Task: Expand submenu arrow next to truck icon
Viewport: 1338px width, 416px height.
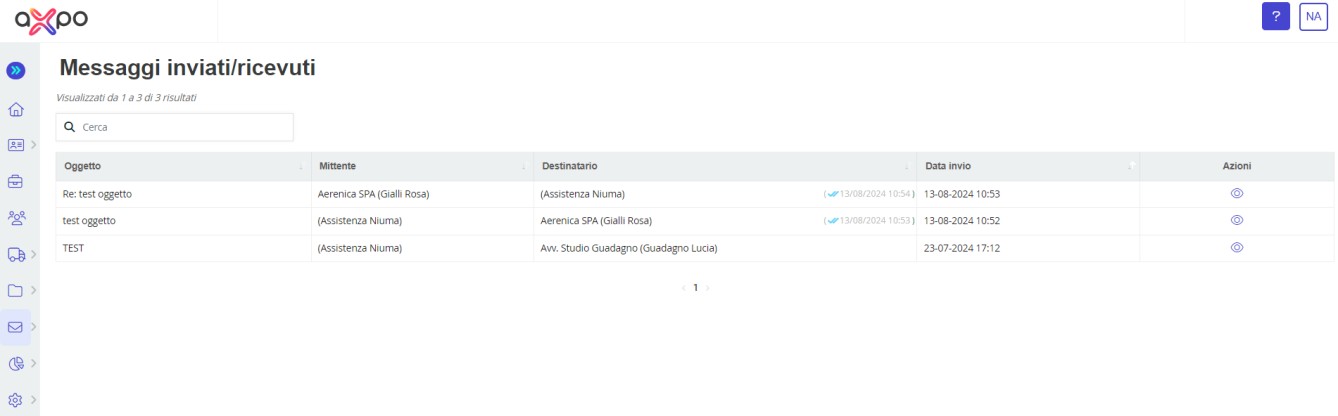Action: (34, 254)
